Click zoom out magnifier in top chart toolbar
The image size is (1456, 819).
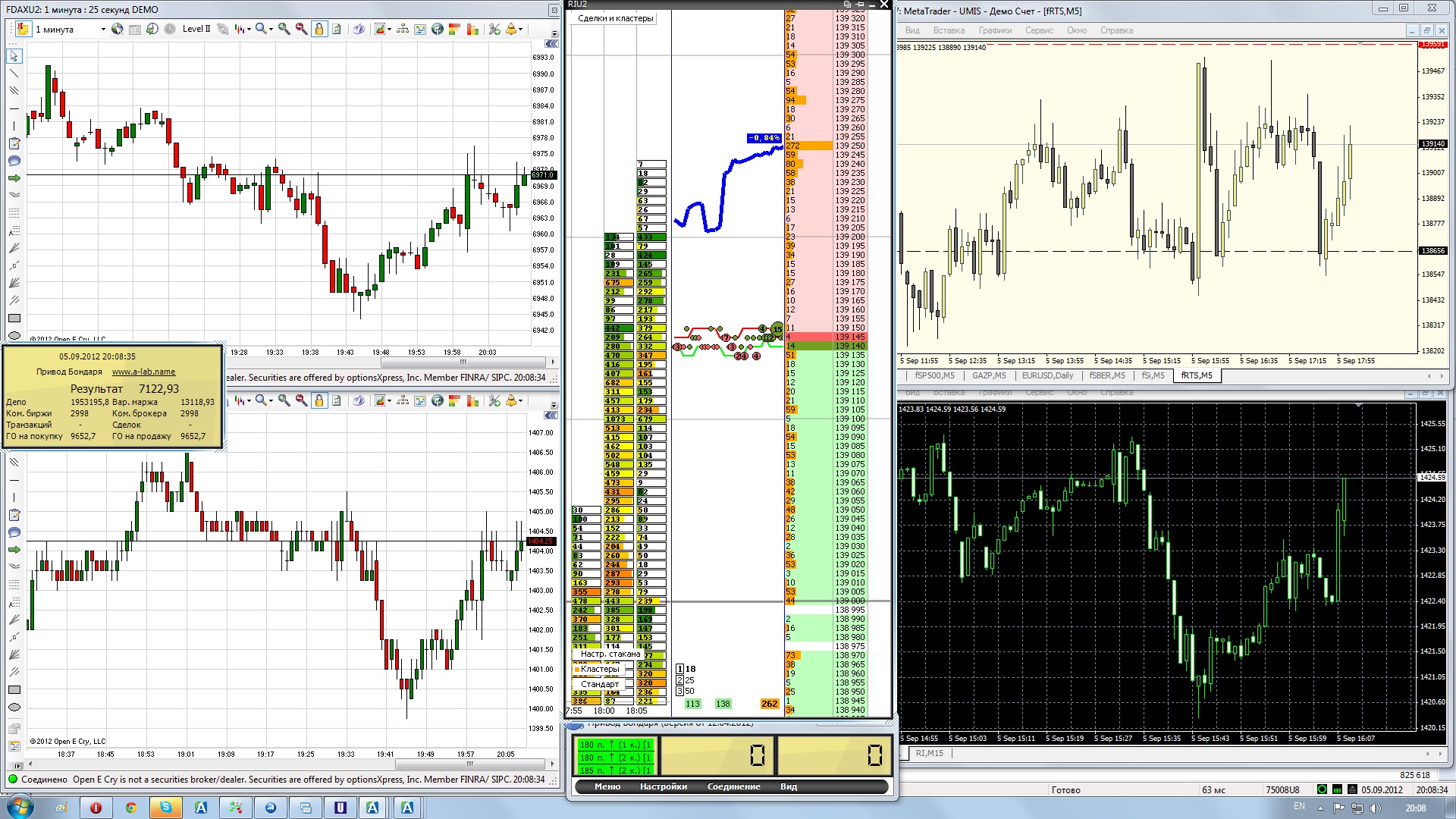tap(301, 29)
